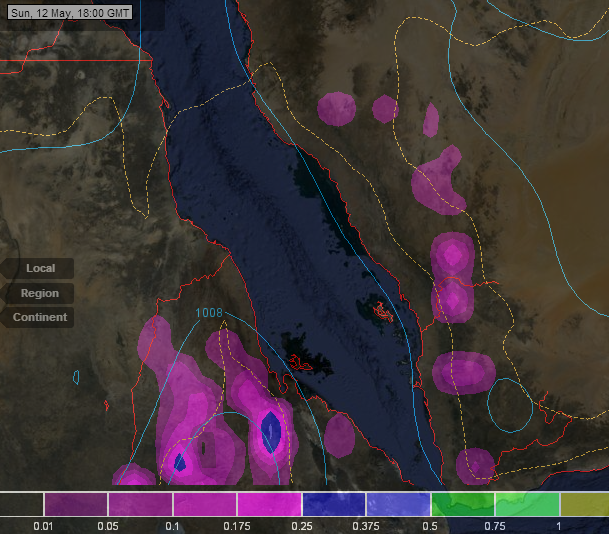Pick the 0.1 magenta legend swatch
This screenshot has width=609, height=534.
click(x=205, y=504)
